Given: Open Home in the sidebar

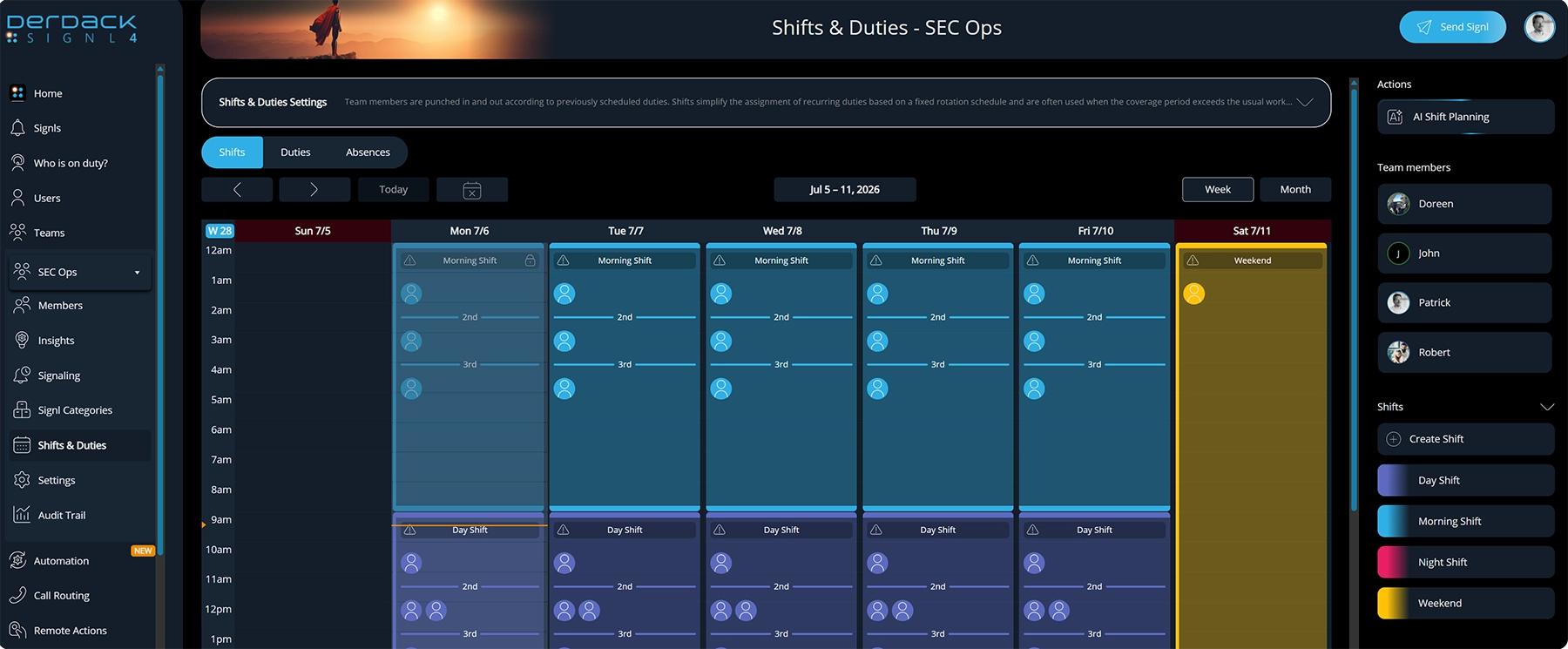Looking at the screenshot, I should point(48,93).
